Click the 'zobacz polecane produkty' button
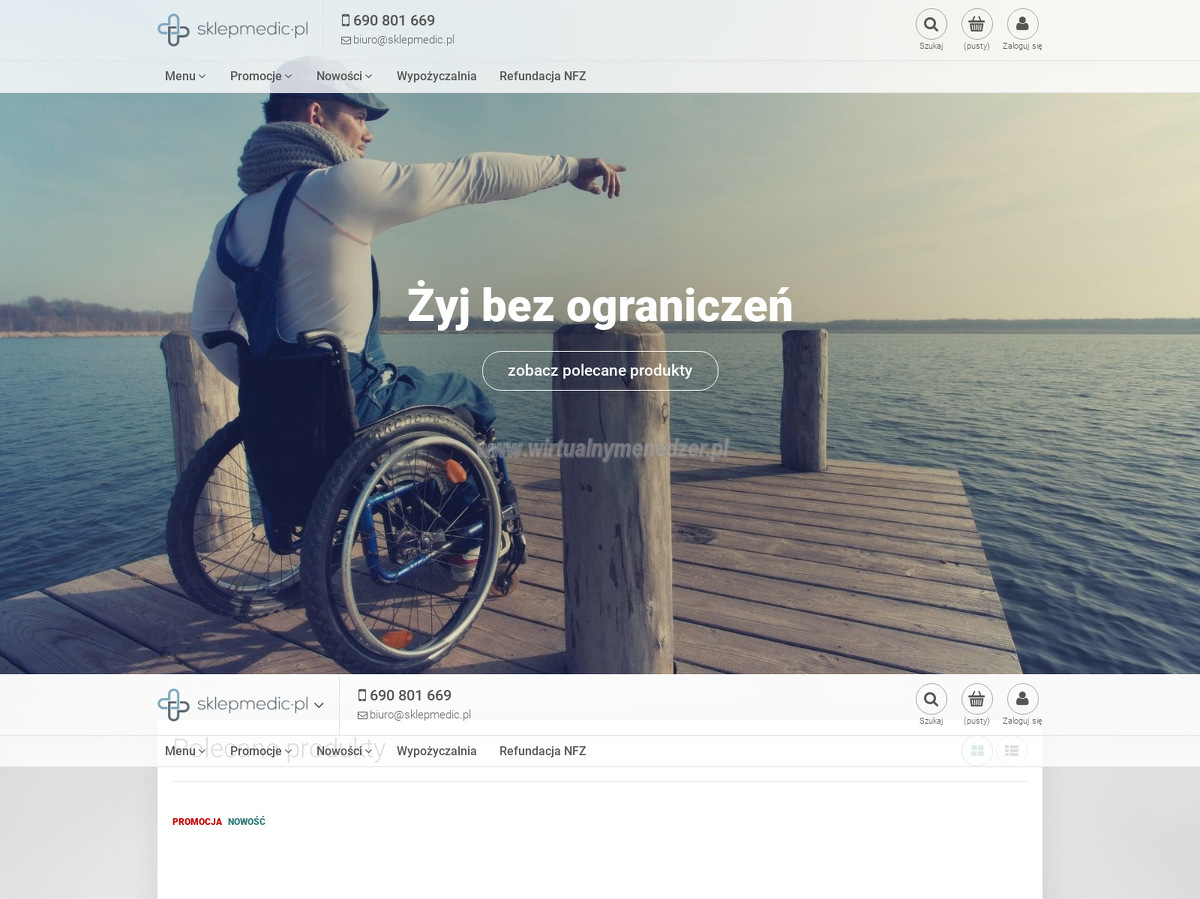 pyautogui.click(x=600, y=370)
